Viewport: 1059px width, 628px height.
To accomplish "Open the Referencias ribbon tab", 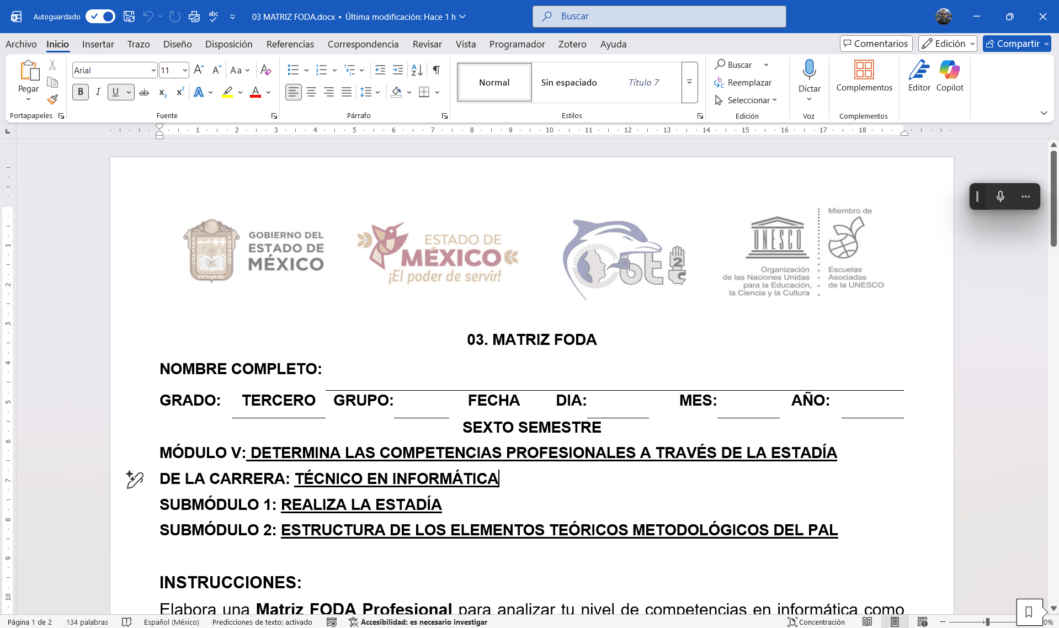I will pyautogui.click(x=290, y=44).
